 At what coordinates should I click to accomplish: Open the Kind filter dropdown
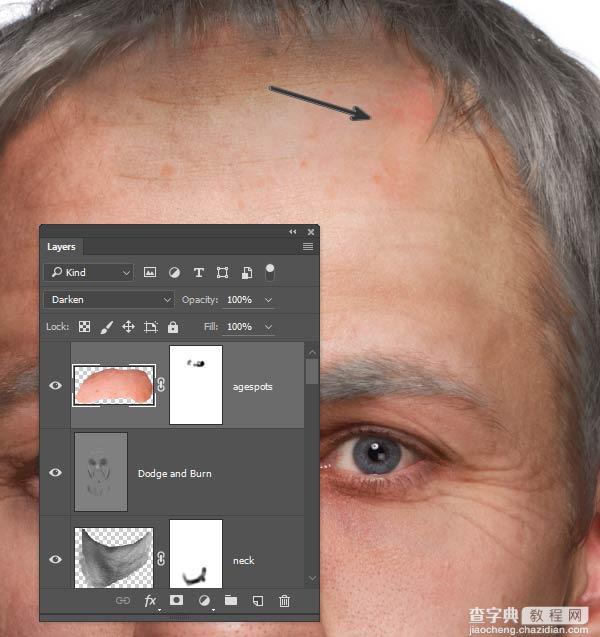(x=89, y=273)
